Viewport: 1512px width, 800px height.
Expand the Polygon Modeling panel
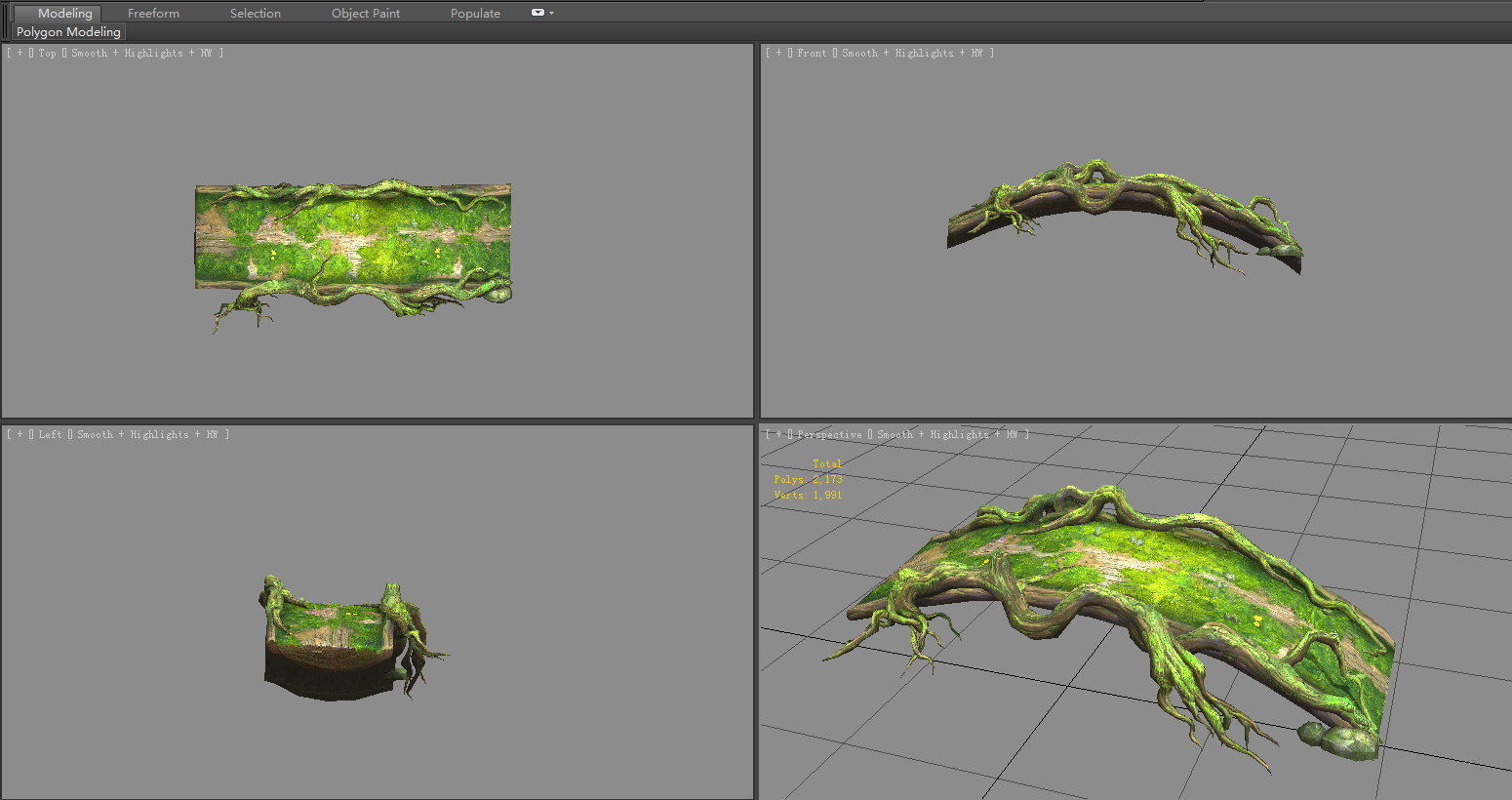(68, 32)
